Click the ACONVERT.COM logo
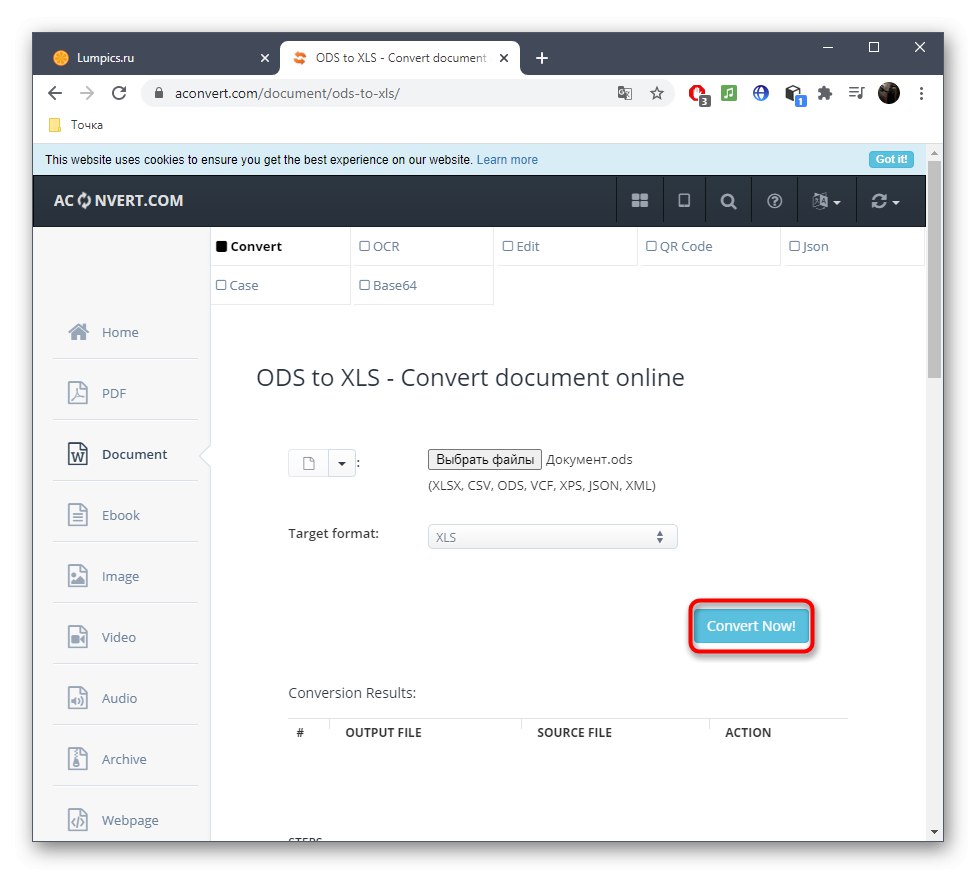This screenshot has width=976, height=874. [118, 200]
